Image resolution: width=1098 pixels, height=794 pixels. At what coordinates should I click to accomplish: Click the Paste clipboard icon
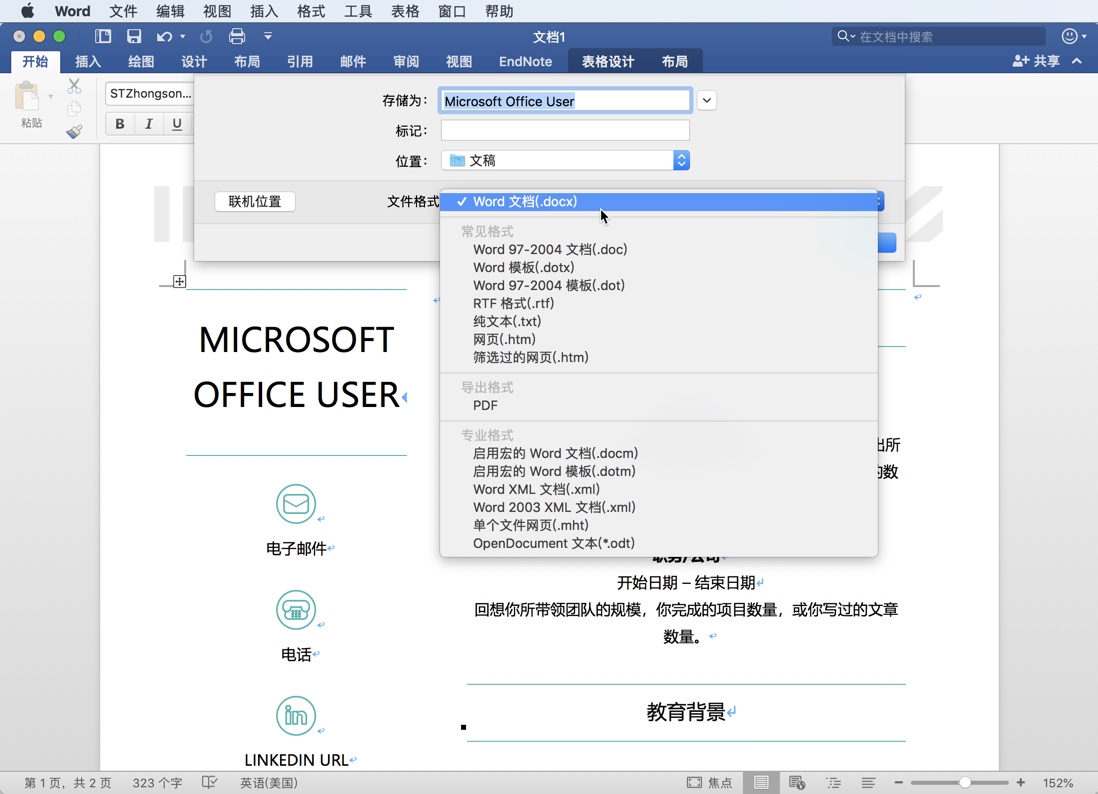27,96
